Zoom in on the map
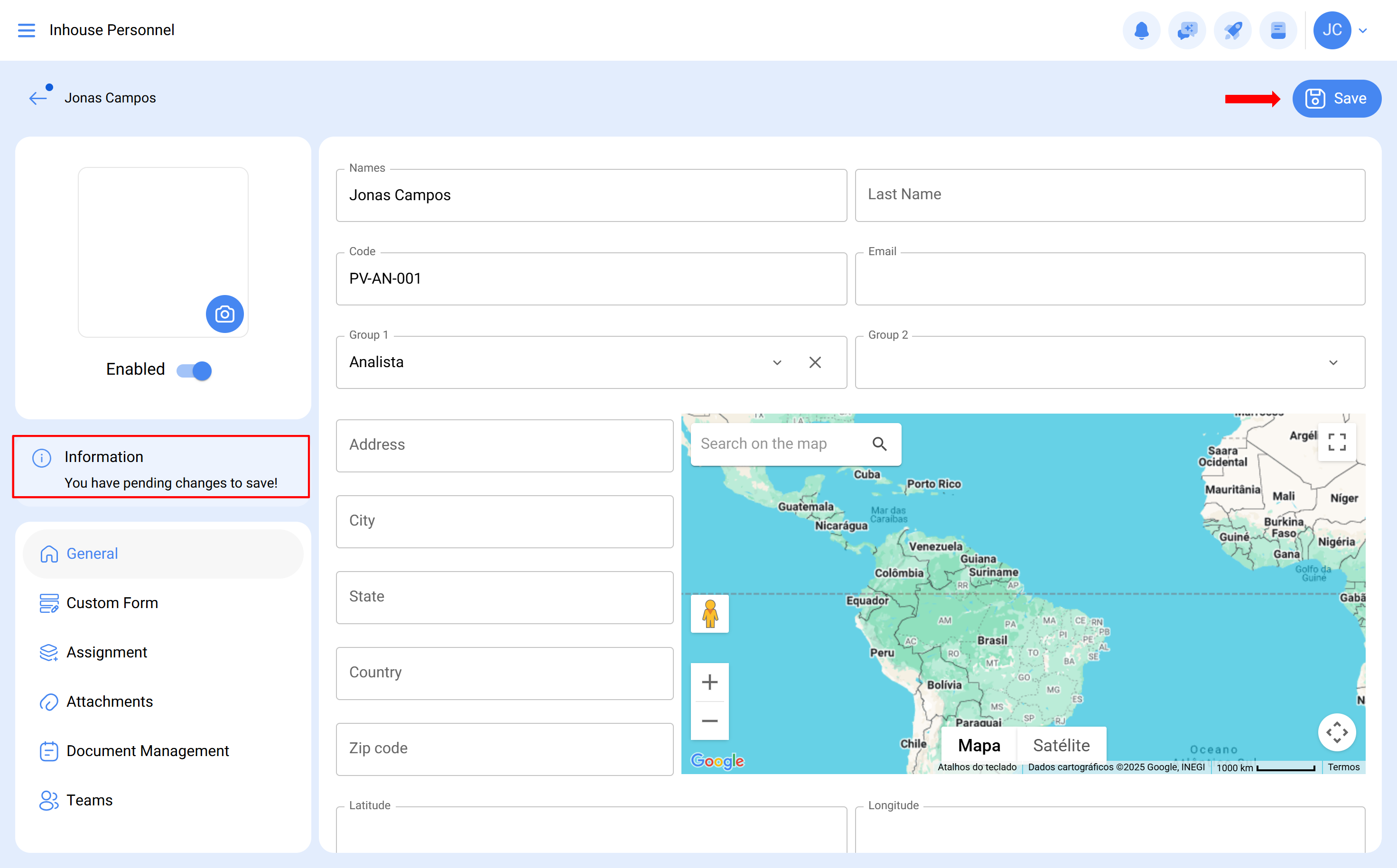 pyautogui.click(x=710, y=682)
